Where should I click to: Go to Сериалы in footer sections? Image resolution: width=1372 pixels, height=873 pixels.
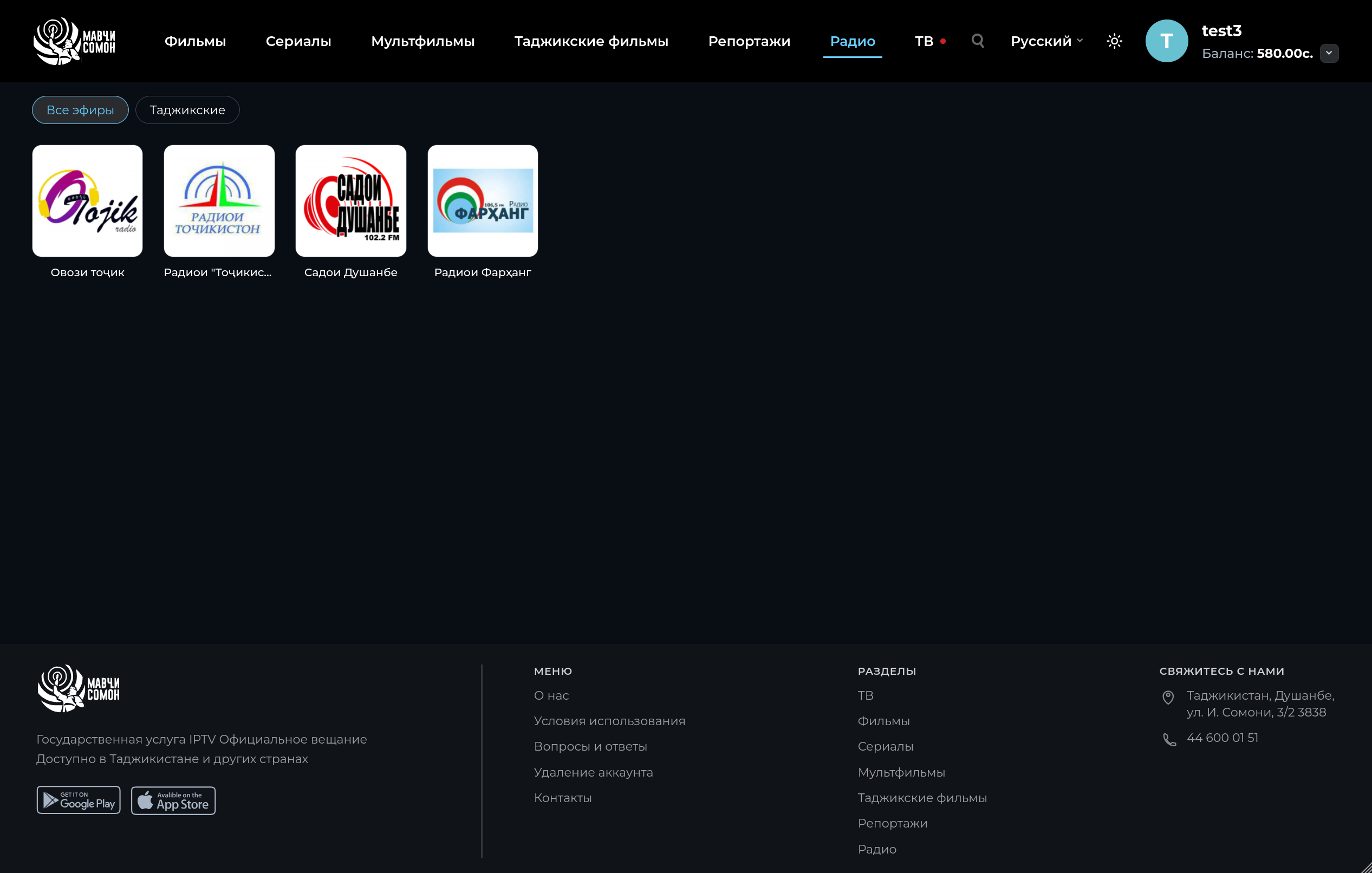click(886, 746)
